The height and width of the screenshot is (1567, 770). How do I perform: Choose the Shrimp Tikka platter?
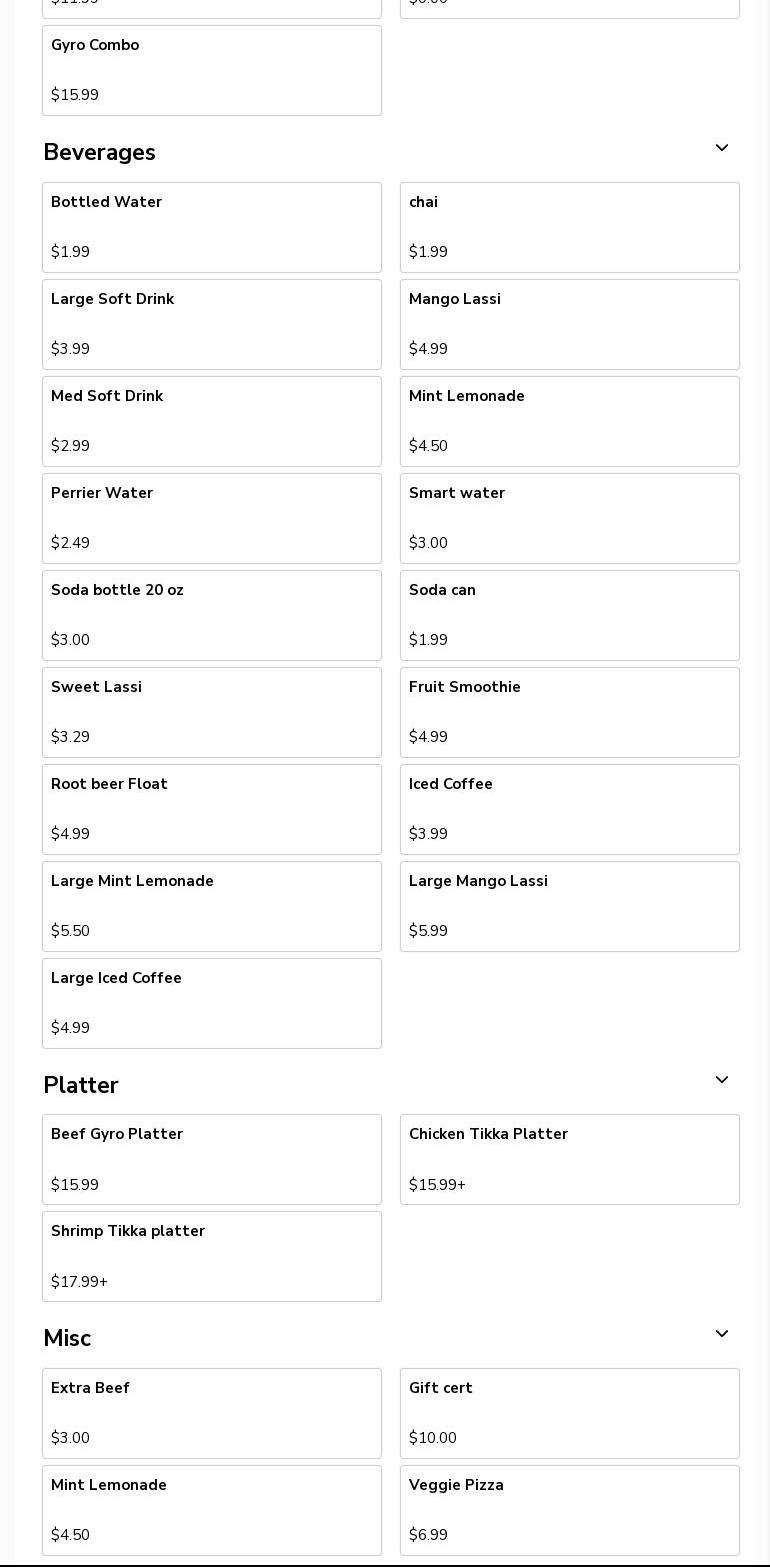(212, 1256)
